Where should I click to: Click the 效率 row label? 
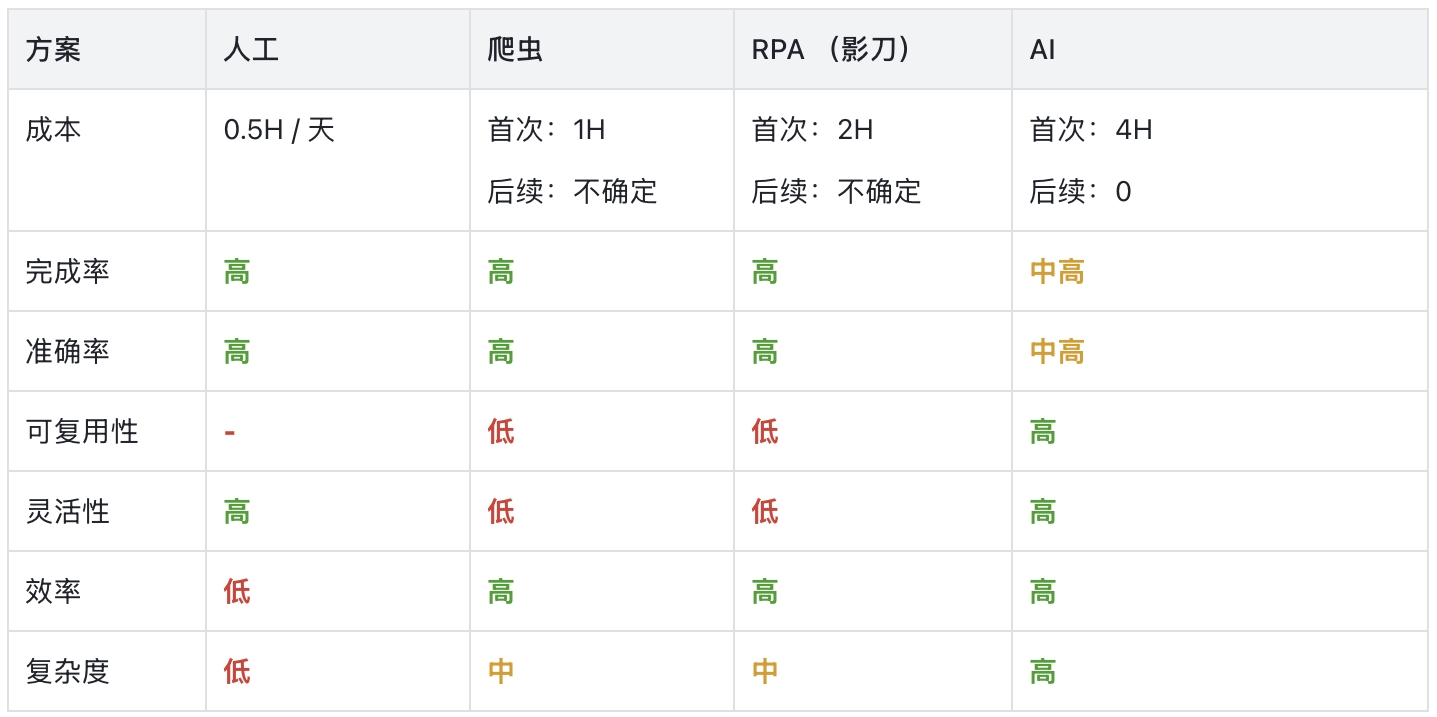[x=53, y=591]
